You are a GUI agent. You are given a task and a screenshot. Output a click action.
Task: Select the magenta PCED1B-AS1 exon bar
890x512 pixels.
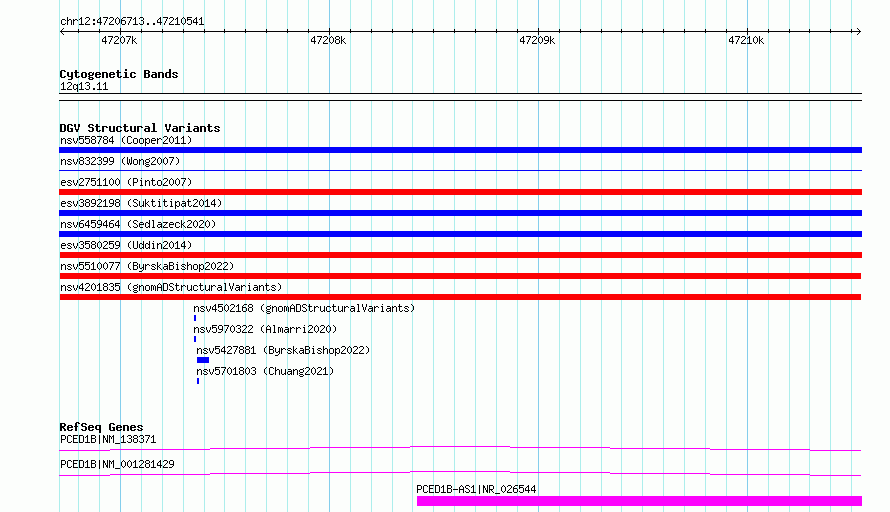[x=639, y=501]
